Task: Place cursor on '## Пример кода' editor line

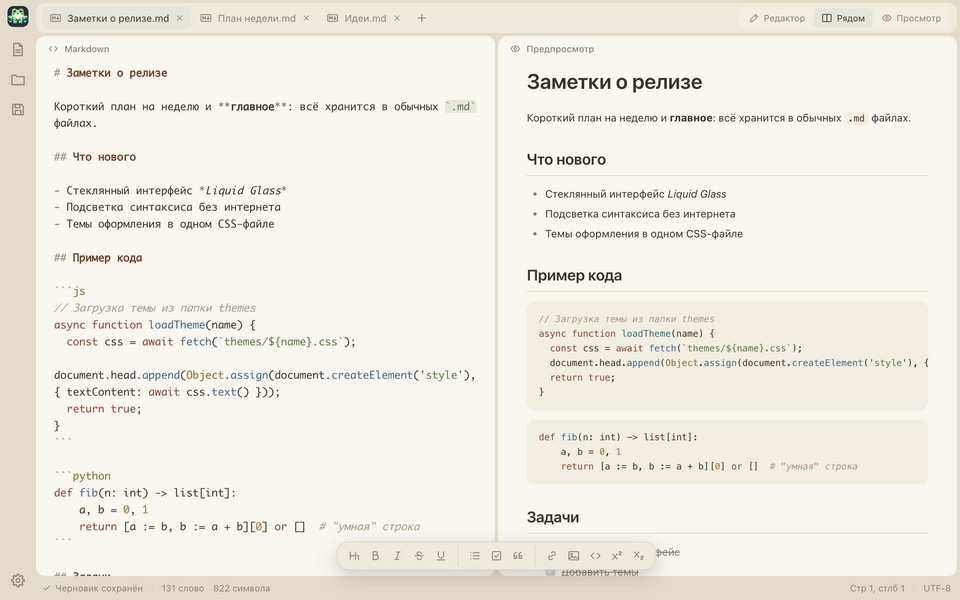Action: (x=98, y=258)
